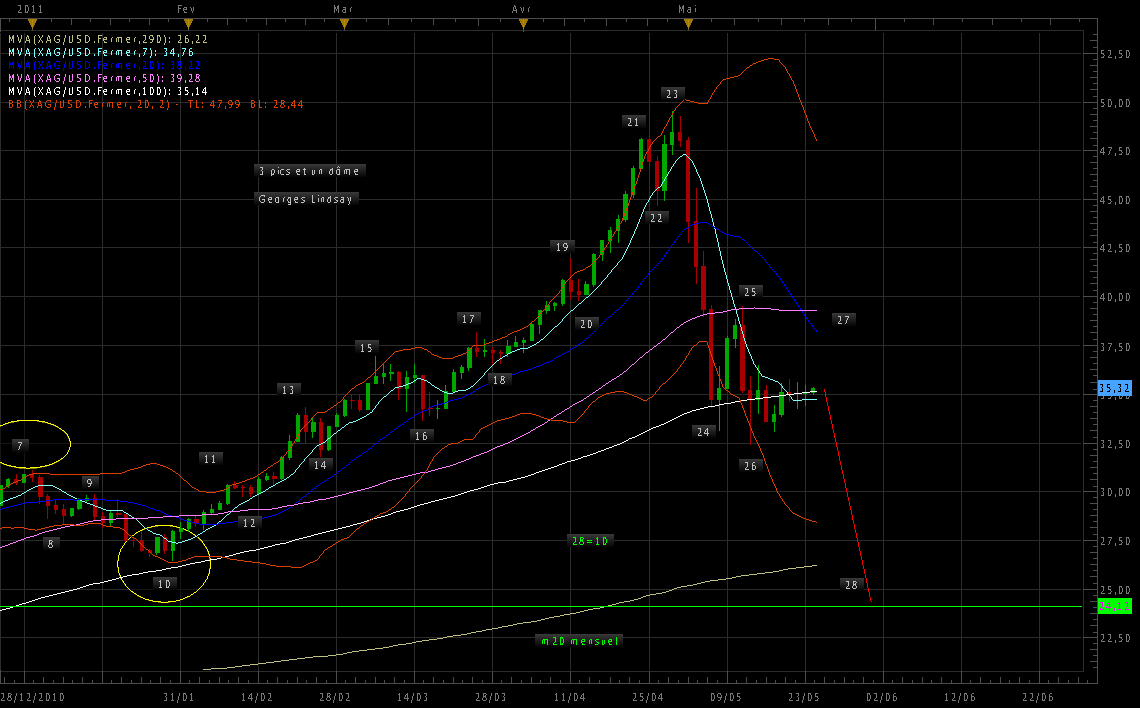Select the Avr month triangle marker

[x=522, y=23]
